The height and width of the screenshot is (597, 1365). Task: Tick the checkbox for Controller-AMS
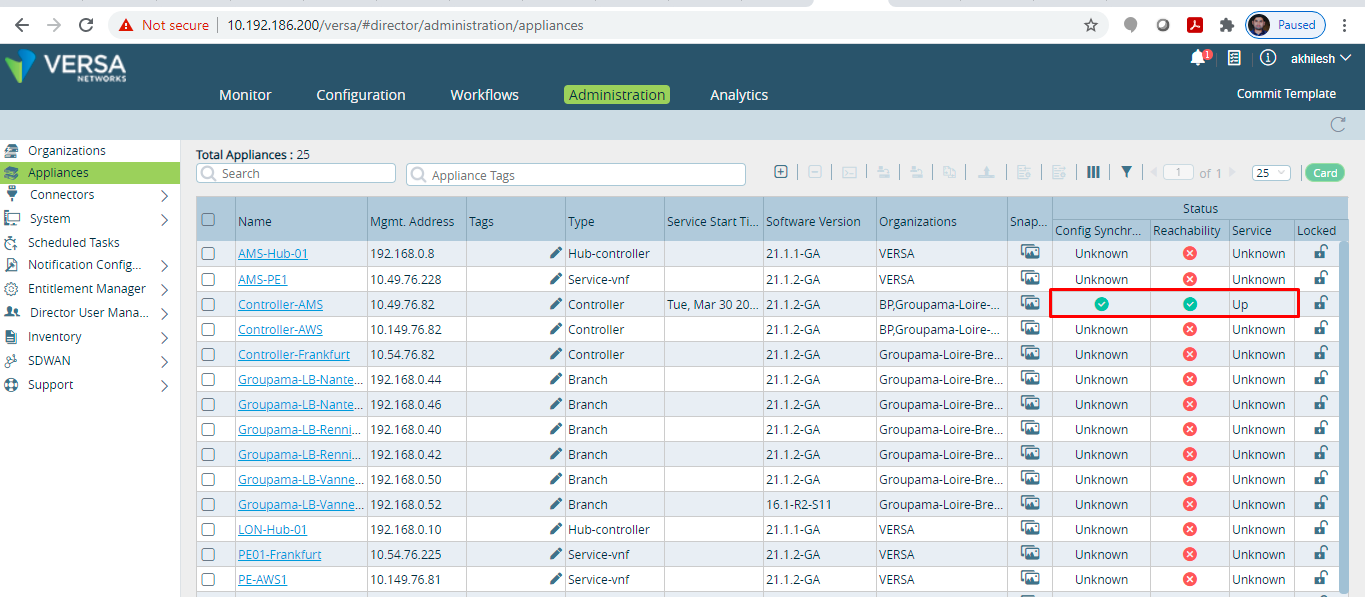[x=208, y=304]
